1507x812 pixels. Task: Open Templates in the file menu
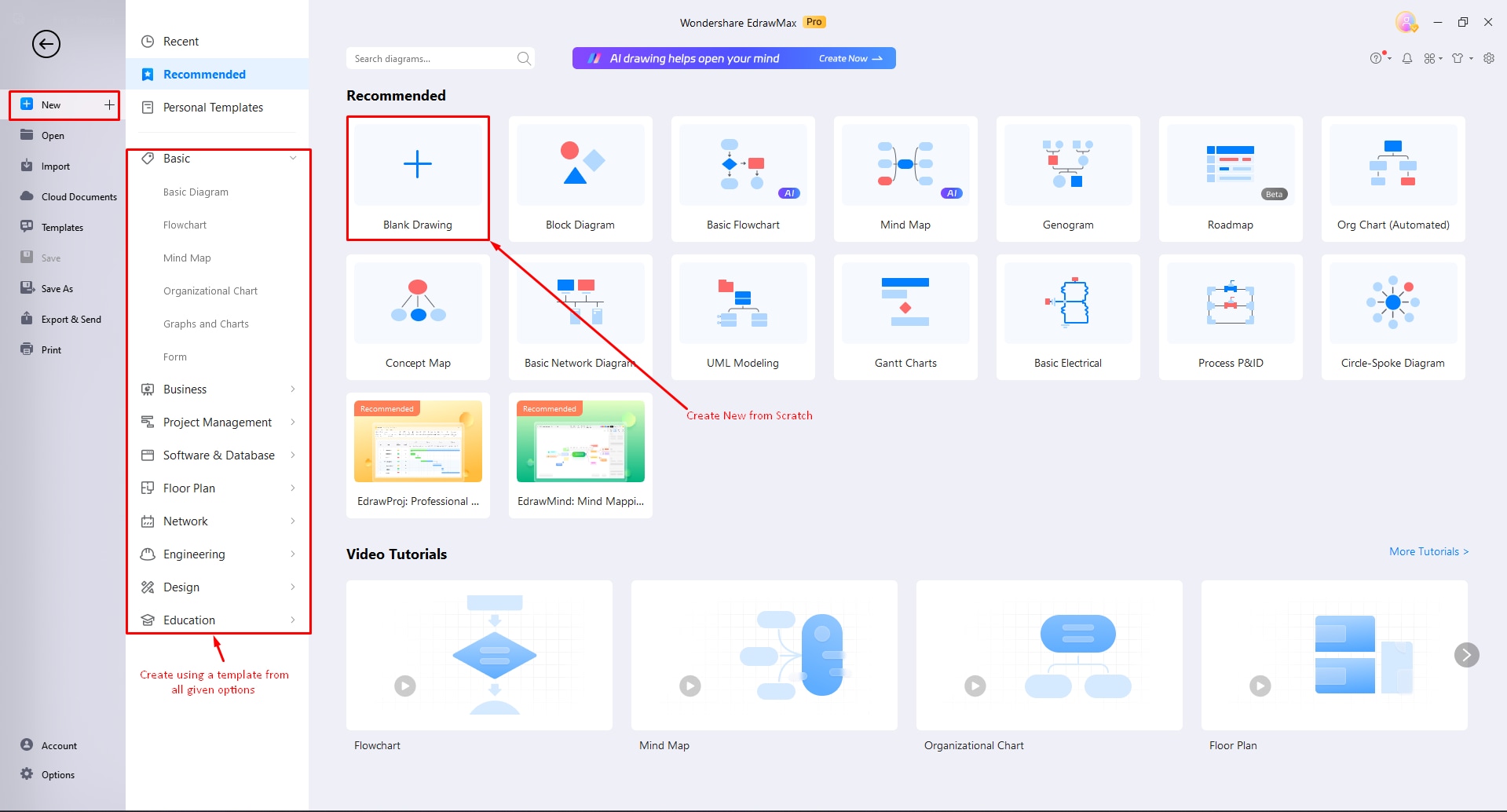(x=63, y=227)
